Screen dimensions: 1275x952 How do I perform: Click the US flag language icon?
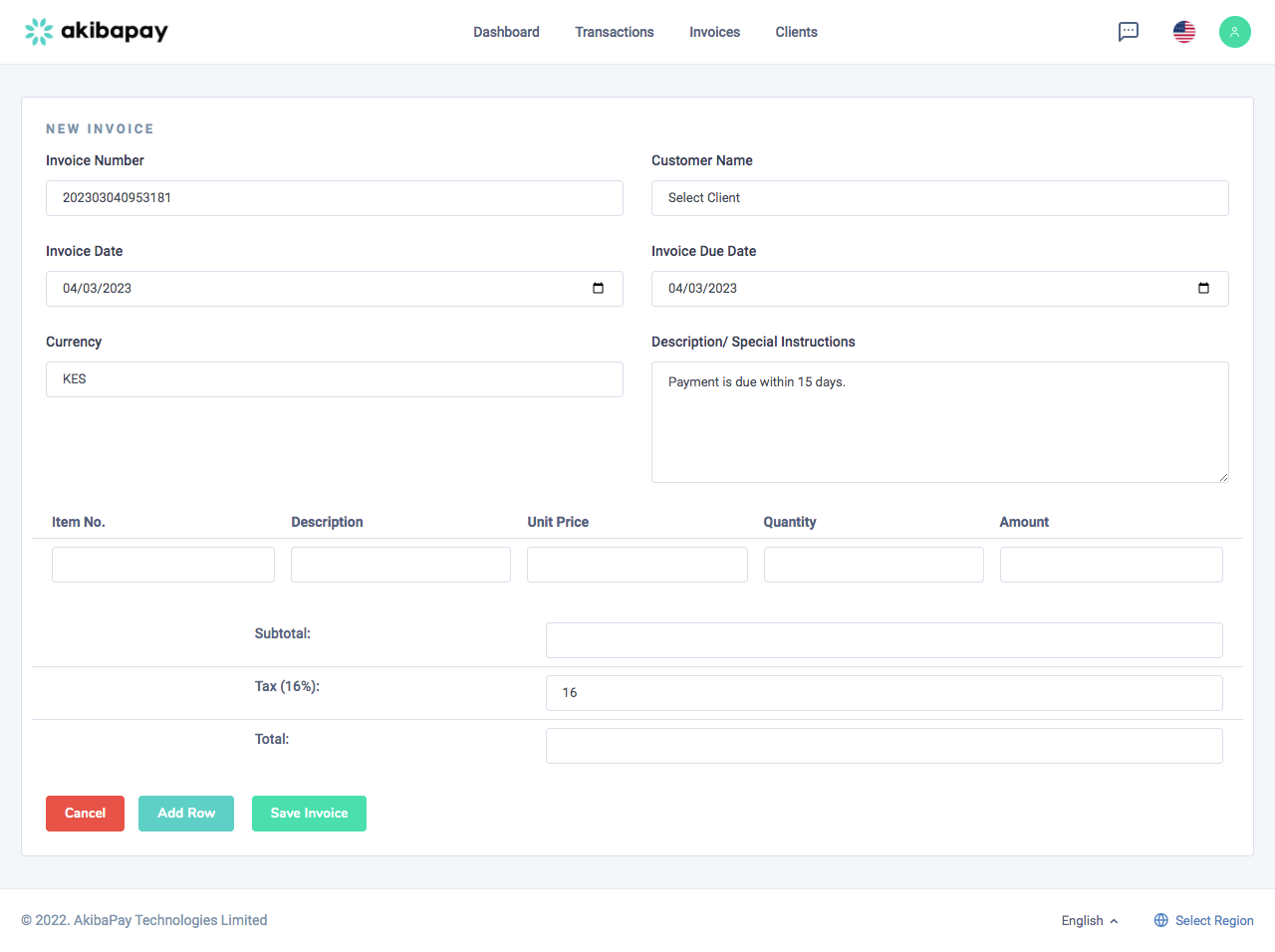(x=1184, y=32)
